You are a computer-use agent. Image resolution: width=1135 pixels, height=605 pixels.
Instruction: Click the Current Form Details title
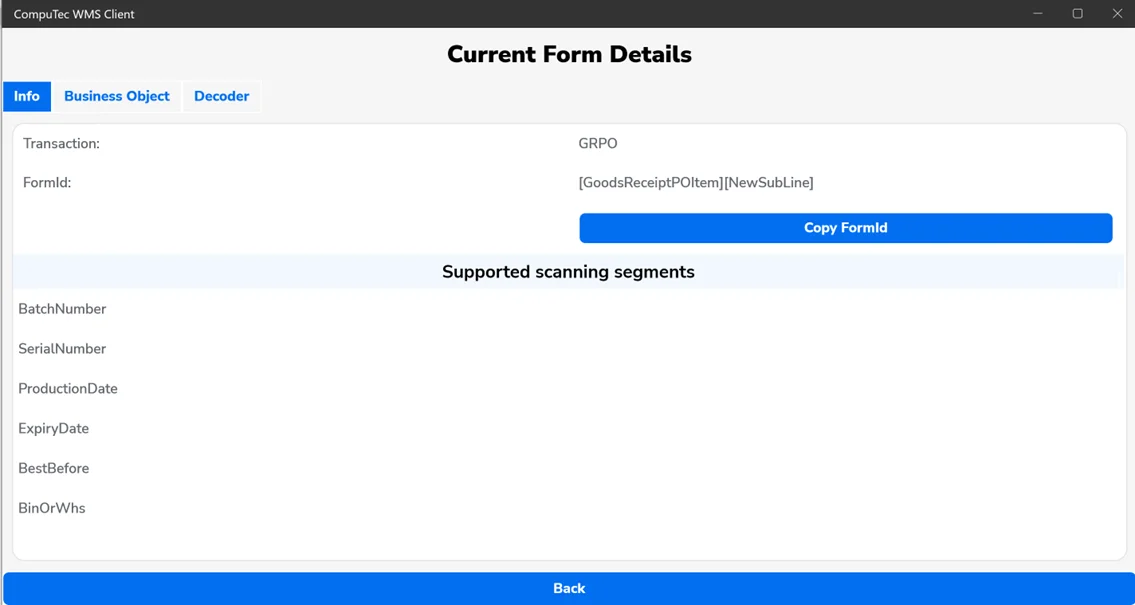568,54
